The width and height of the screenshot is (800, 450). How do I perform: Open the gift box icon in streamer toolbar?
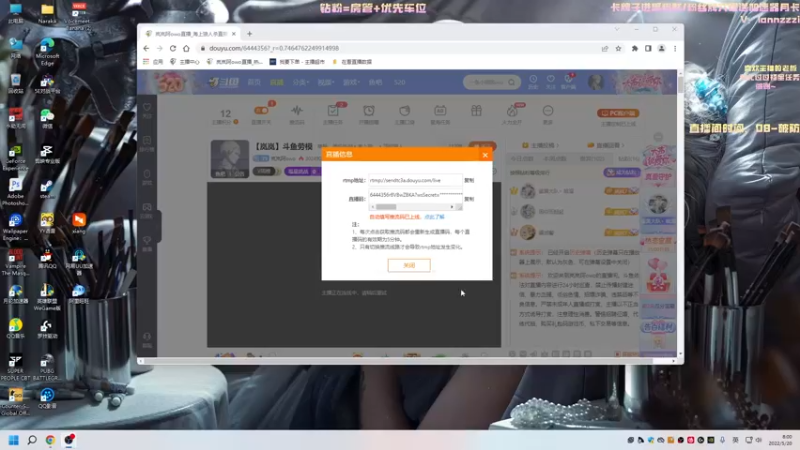(476, 111)
